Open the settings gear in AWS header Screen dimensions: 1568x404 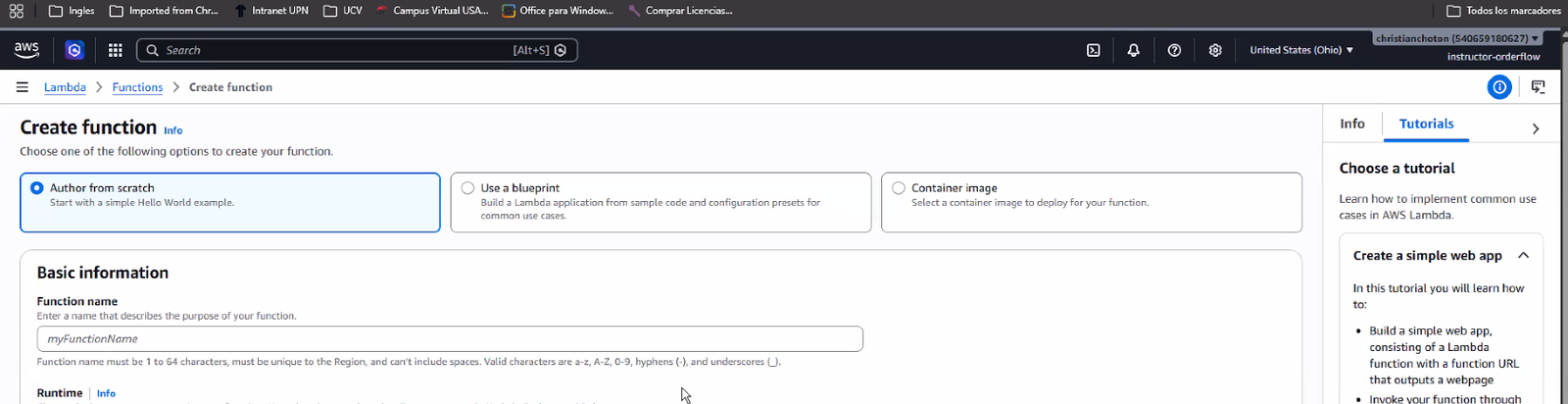(x=1215, y=50)
